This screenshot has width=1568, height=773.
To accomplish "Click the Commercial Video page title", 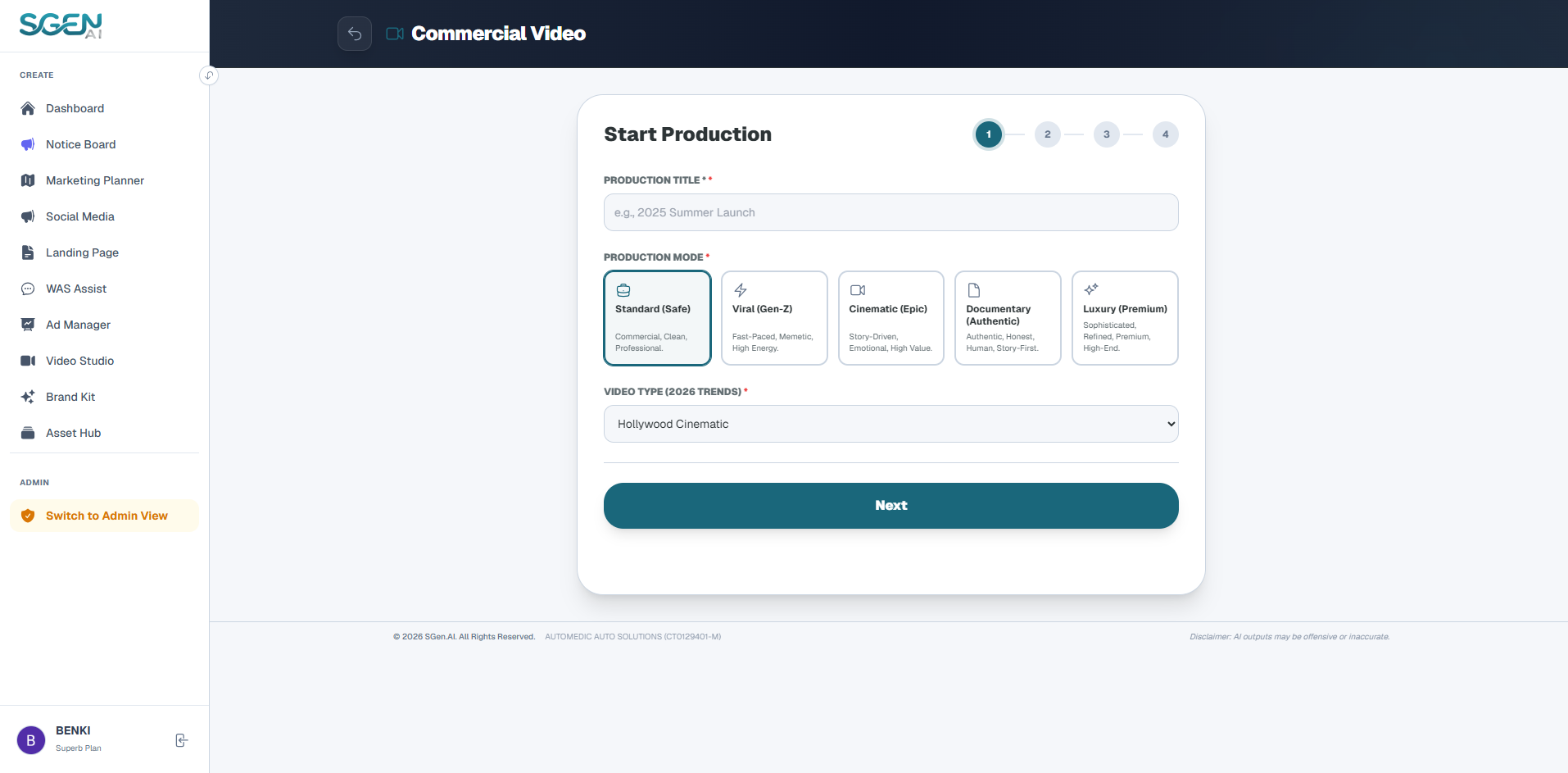I will click(x=498, y=34).
